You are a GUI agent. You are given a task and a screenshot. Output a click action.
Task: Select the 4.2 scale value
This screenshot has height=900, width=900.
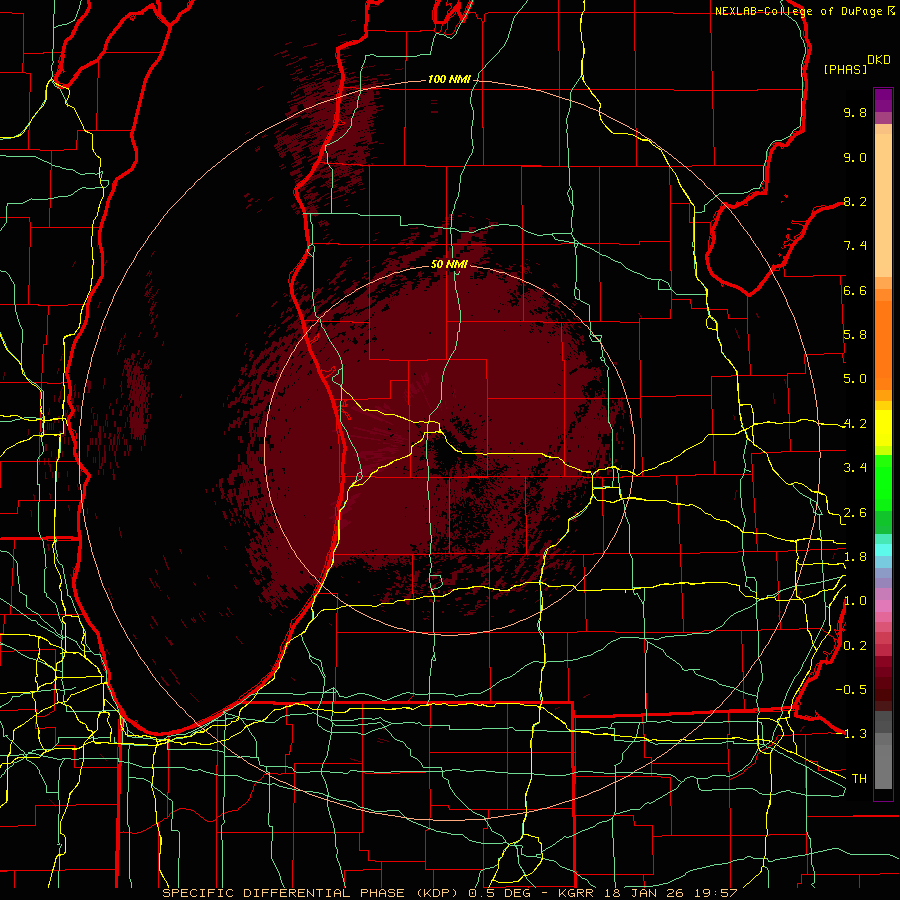pos(855,424)
